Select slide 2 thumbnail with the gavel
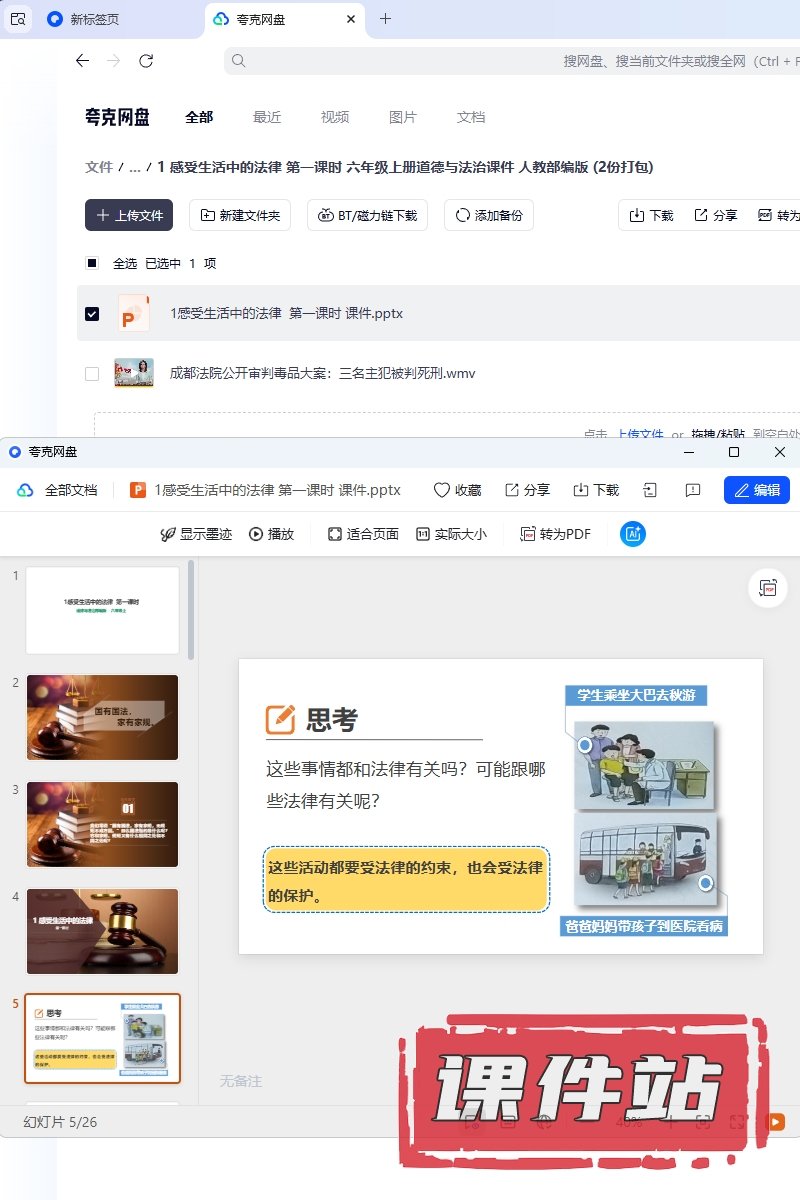The width and height of the screenshot is (800, 1200). pos(102,717)
